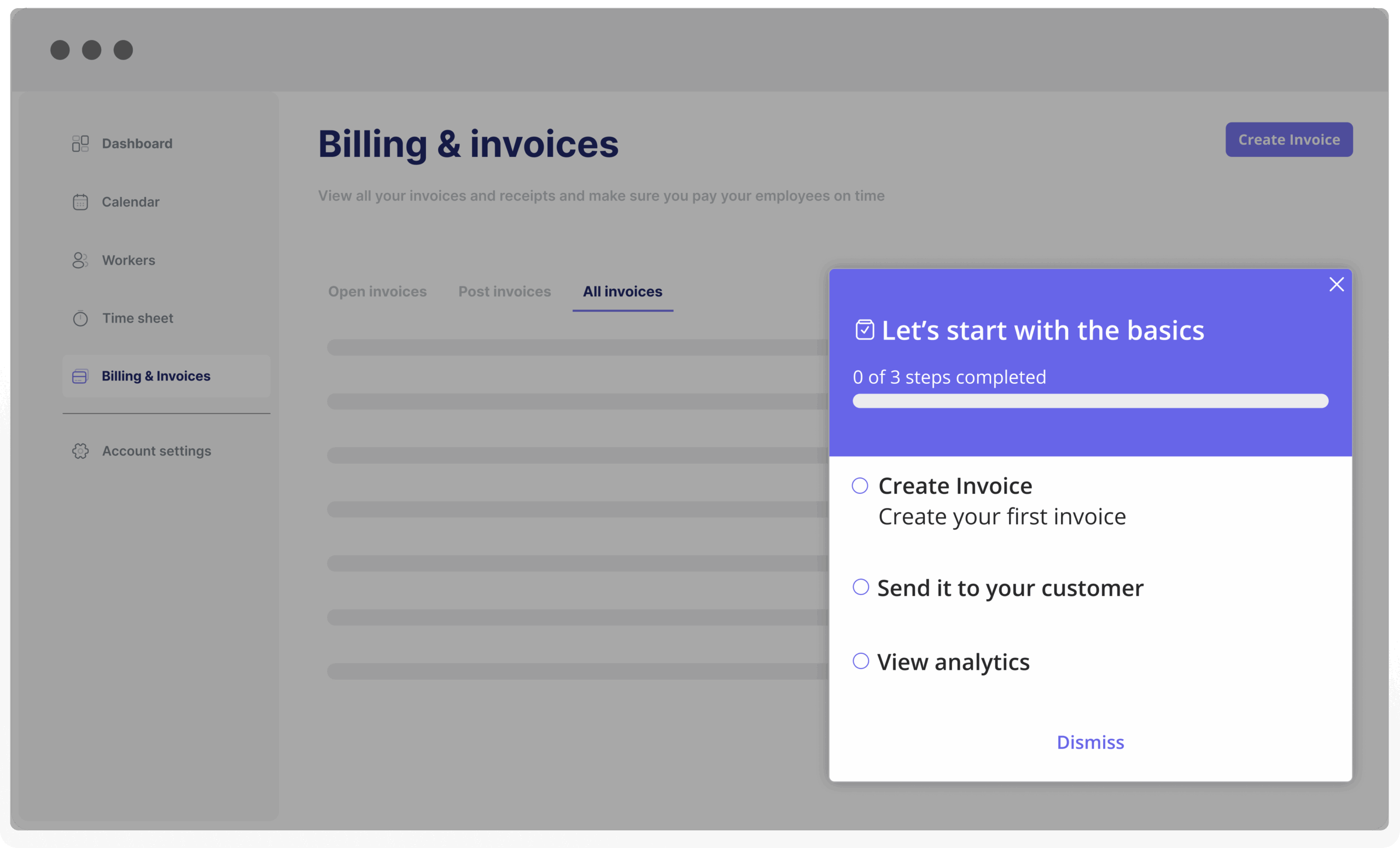The height and width of the screenshot is (848, 1400).
Task: Click the Workers people icon
Action: (80, 260)
